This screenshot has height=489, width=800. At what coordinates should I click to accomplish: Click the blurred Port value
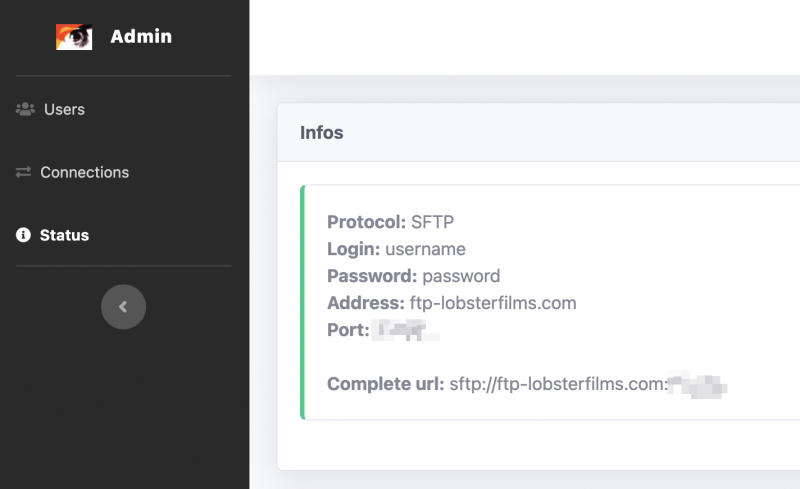(405, 330)
